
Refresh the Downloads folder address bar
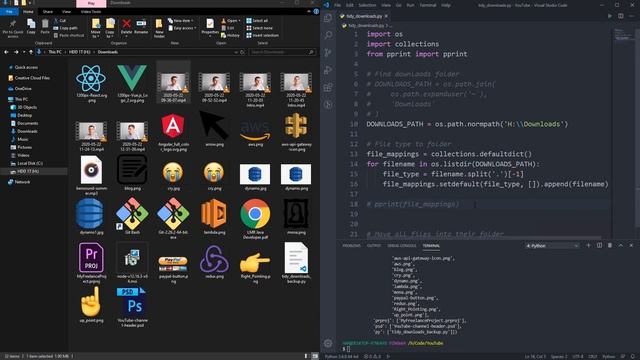pos(242,52)
